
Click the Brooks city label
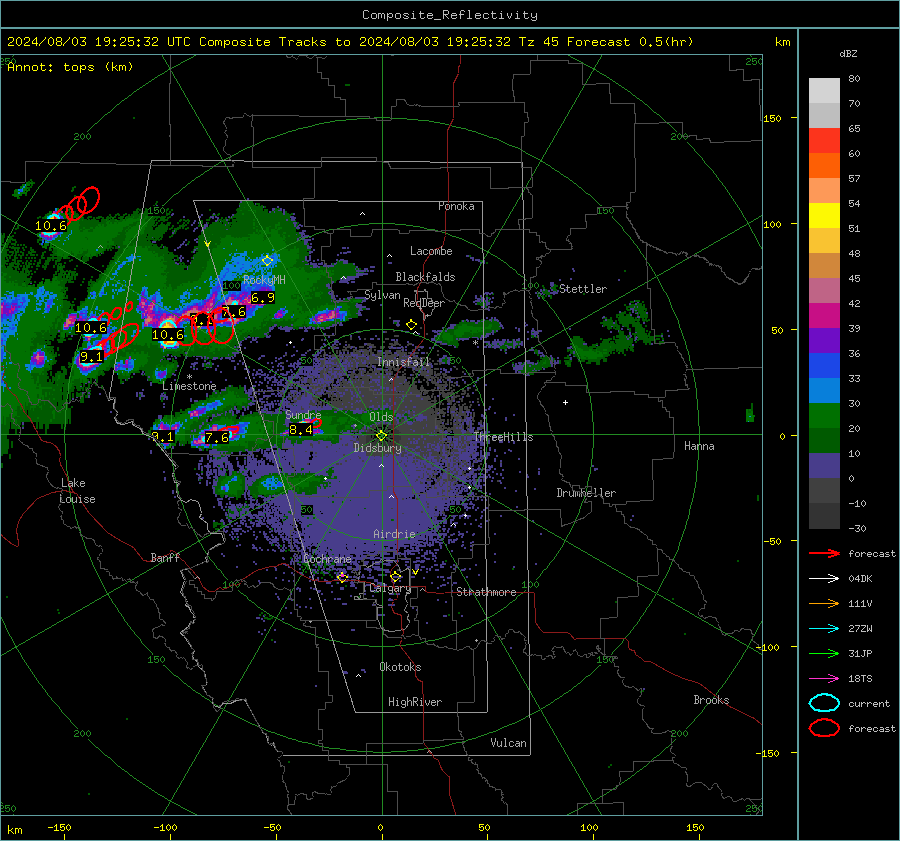(711, 700)
